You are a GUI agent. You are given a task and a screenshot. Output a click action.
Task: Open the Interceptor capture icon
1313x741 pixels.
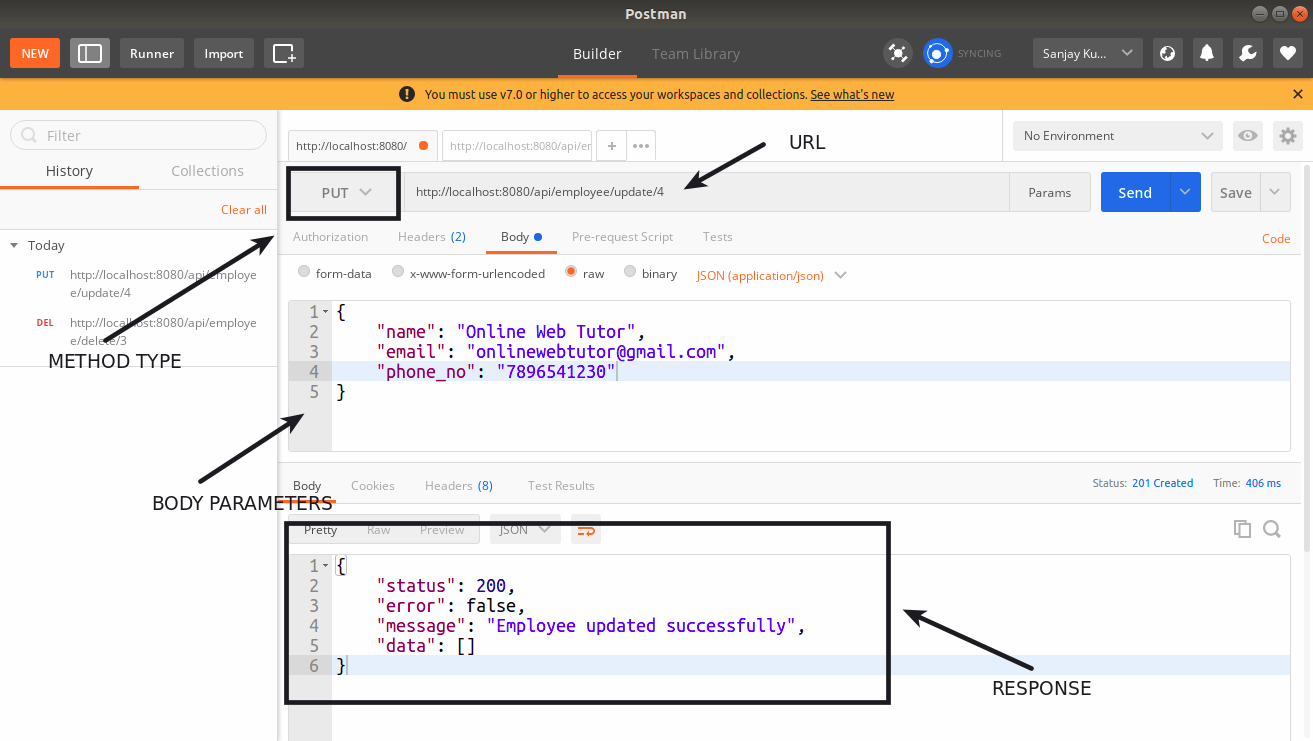[897, 52]
